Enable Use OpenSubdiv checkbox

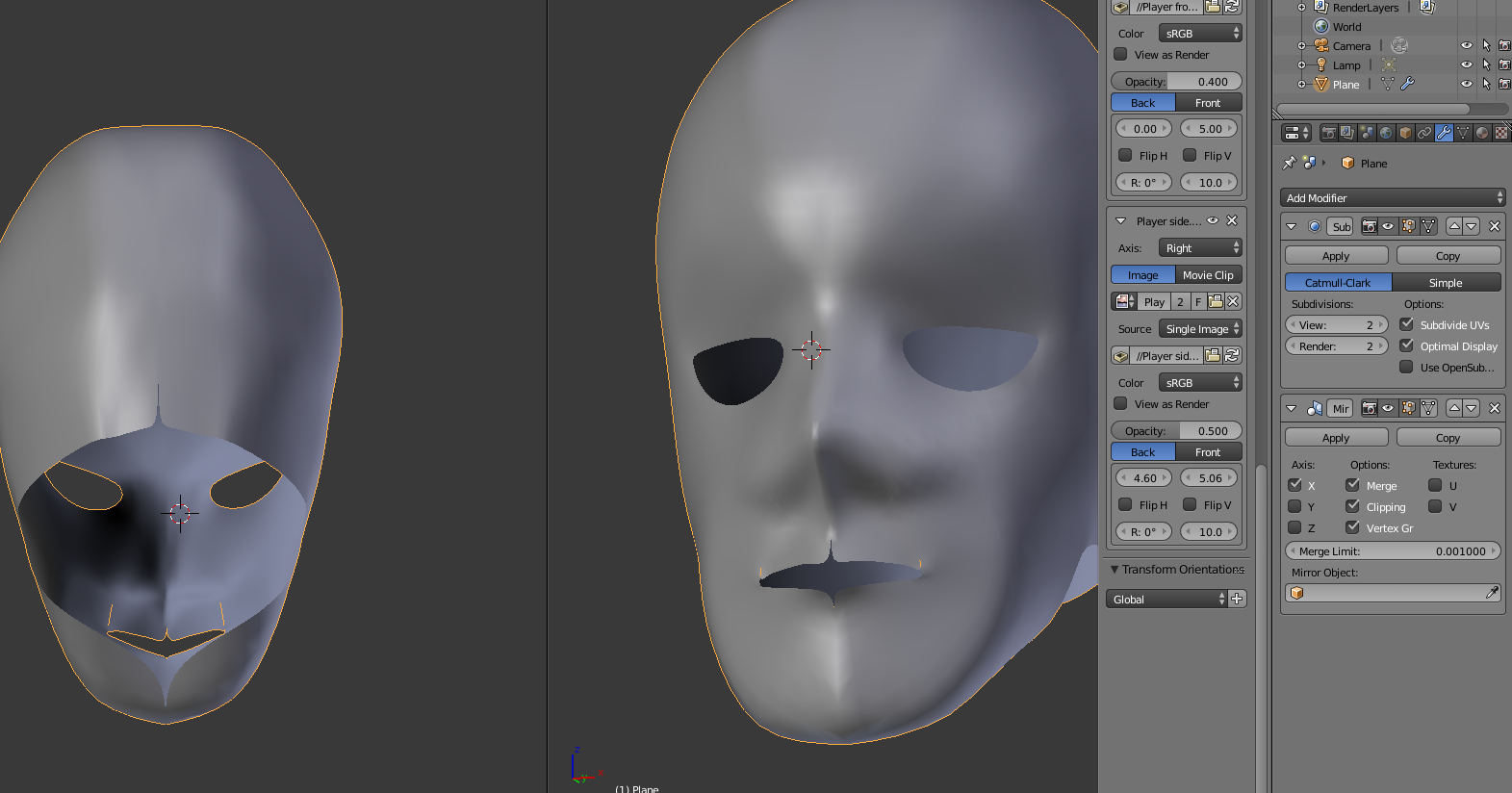[1407, 367]
